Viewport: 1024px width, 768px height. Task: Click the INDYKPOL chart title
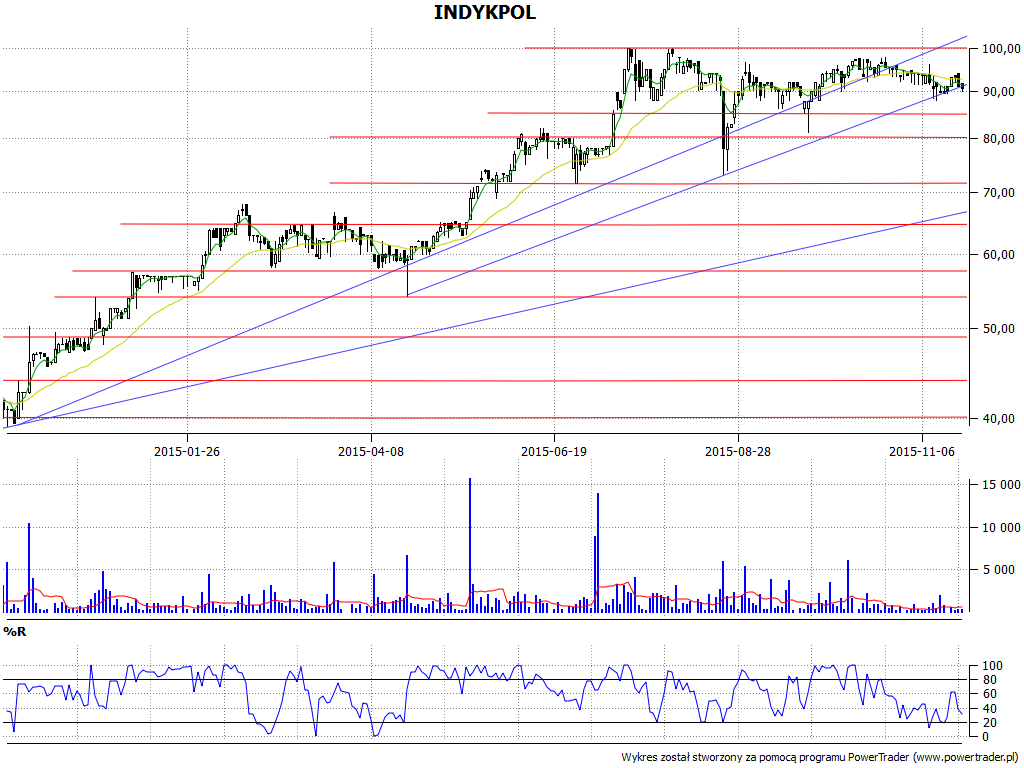tap(485, 12)
